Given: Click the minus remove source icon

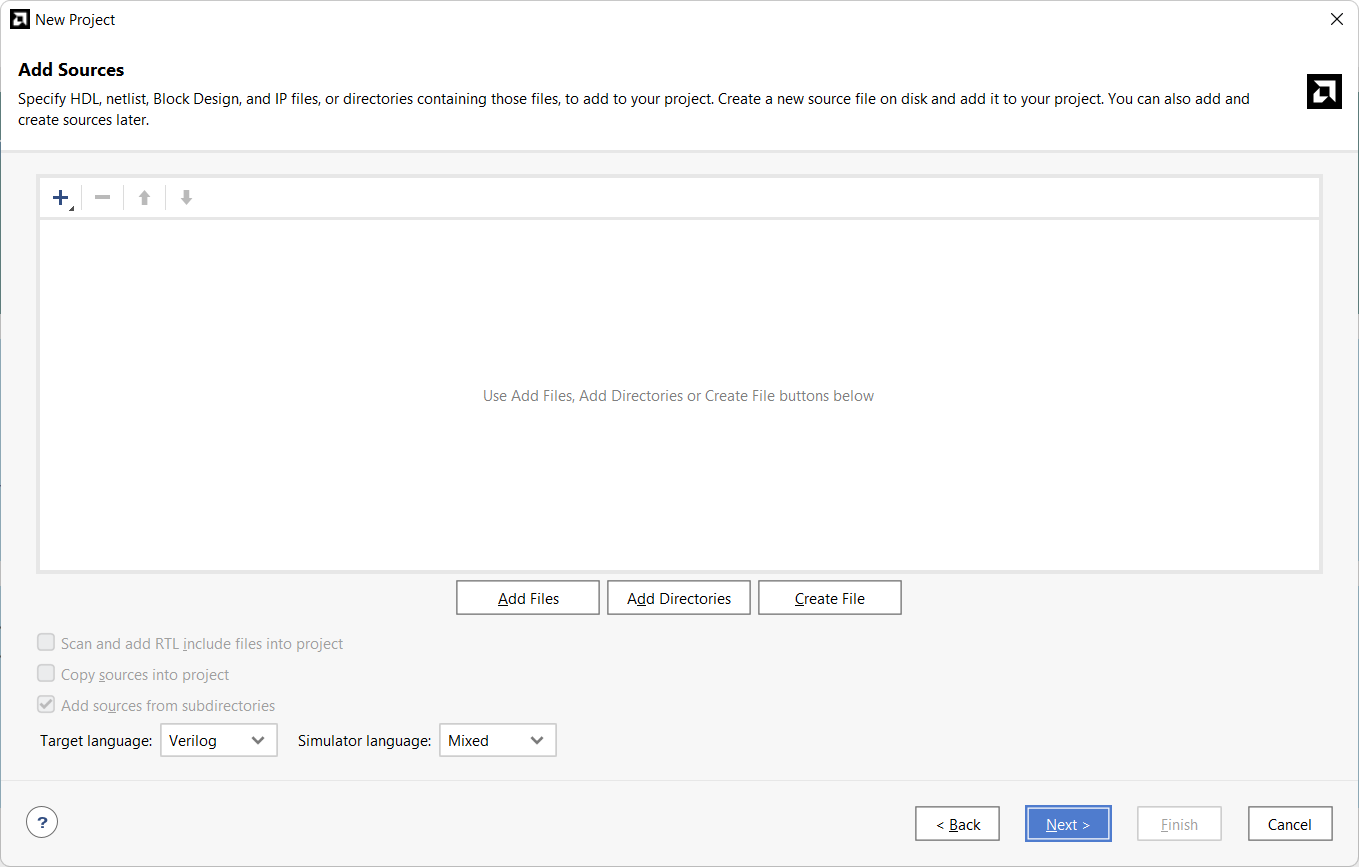Looking at the screenshot, I should [x=102, y=198].
